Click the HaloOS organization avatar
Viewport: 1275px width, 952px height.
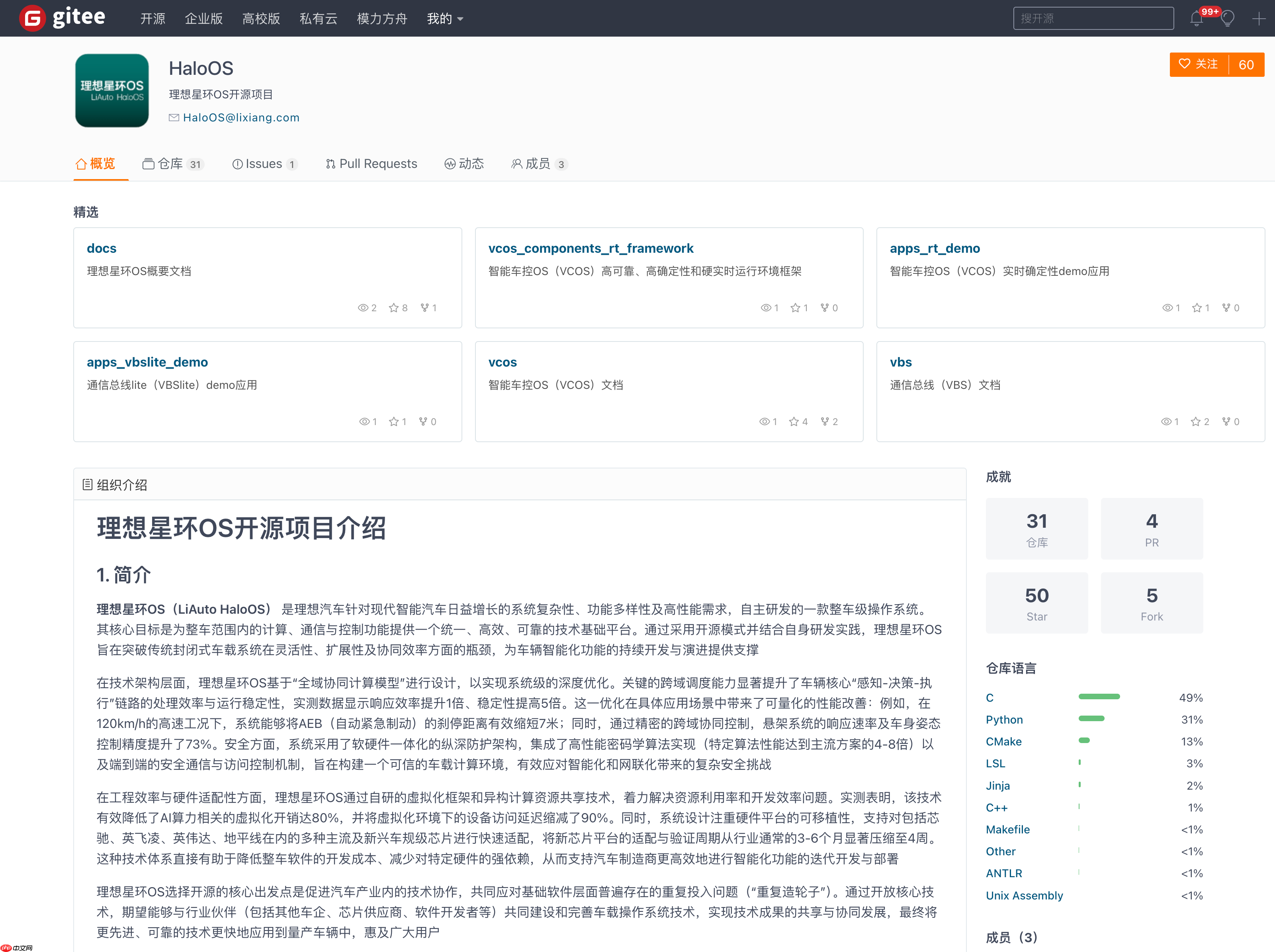click(x=111, y=90)
